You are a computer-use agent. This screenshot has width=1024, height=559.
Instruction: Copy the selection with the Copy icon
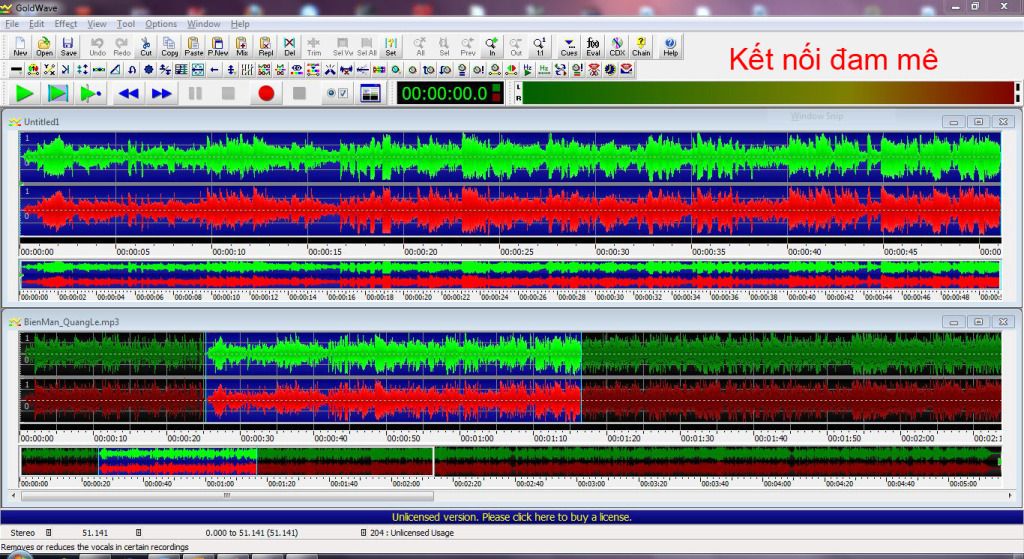(x=170, y=46)
